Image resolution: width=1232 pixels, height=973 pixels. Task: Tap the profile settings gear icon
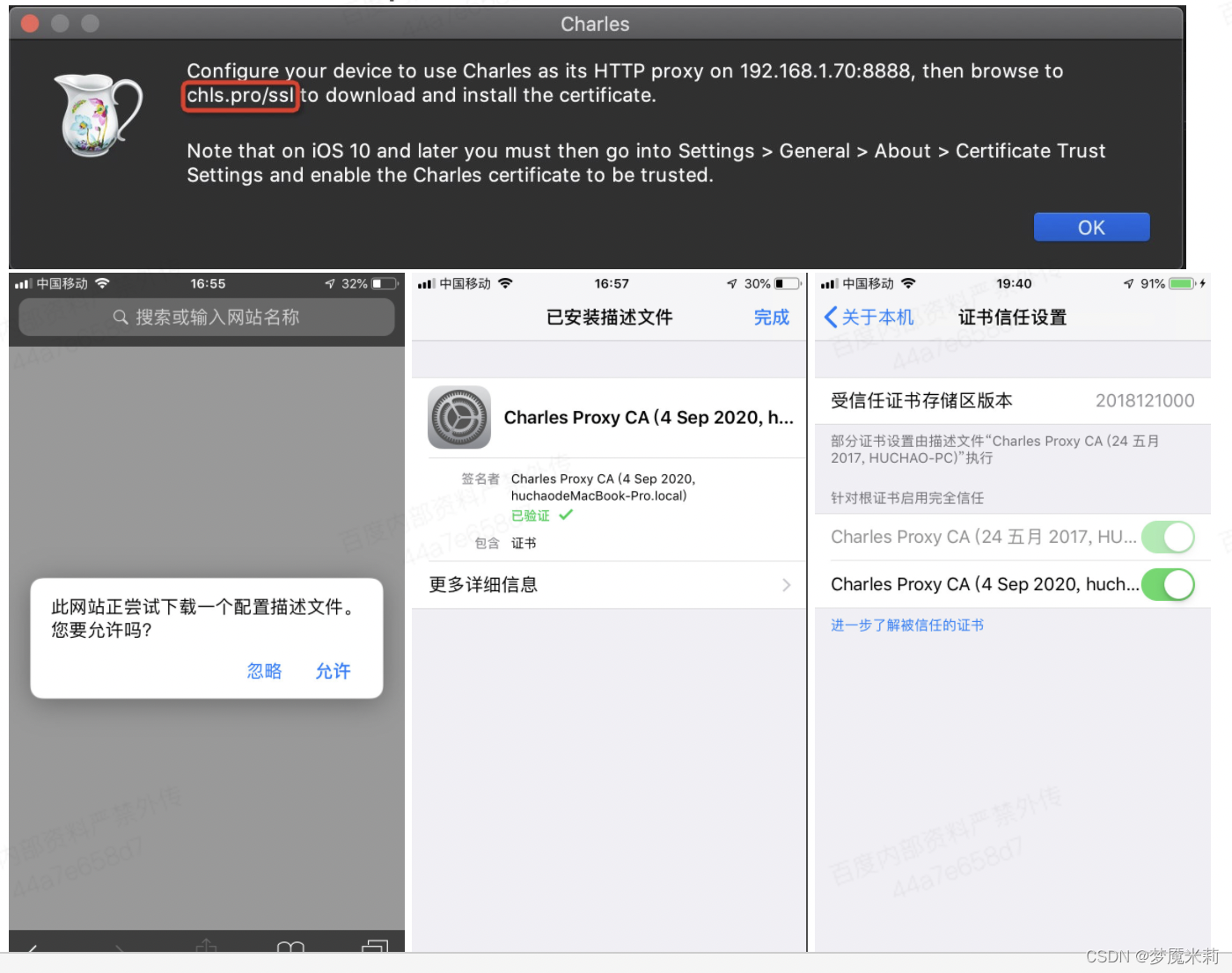tap(458, 417)
